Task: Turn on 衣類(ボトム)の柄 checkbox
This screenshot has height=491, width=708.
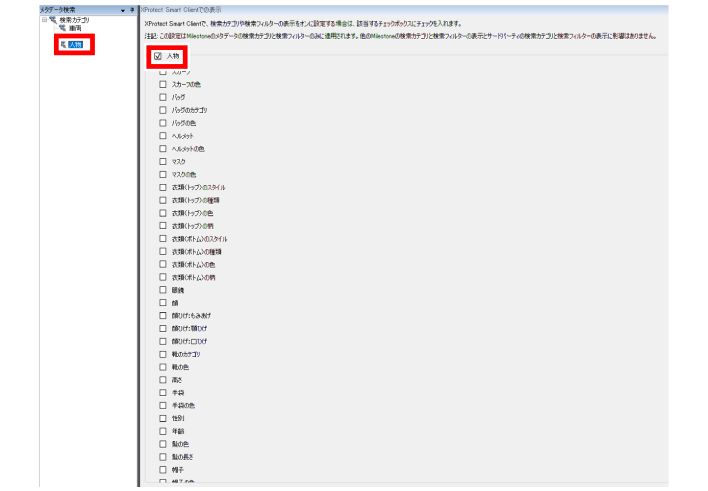Action: (x=163, y=277)
